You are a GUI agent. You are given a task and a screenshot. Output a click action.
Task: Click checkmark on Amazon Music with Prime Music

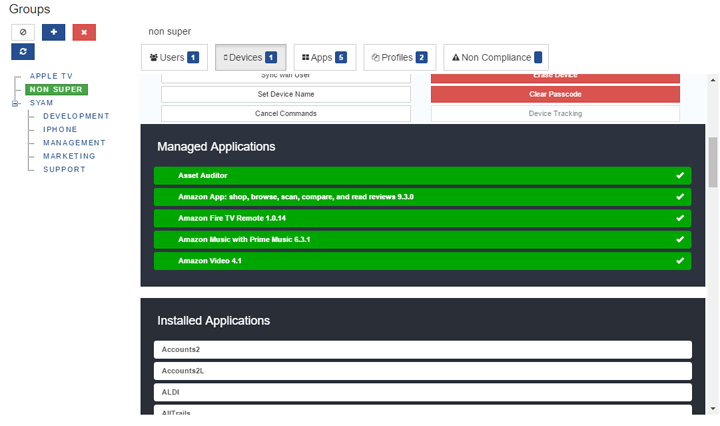[x=680, y=240]
